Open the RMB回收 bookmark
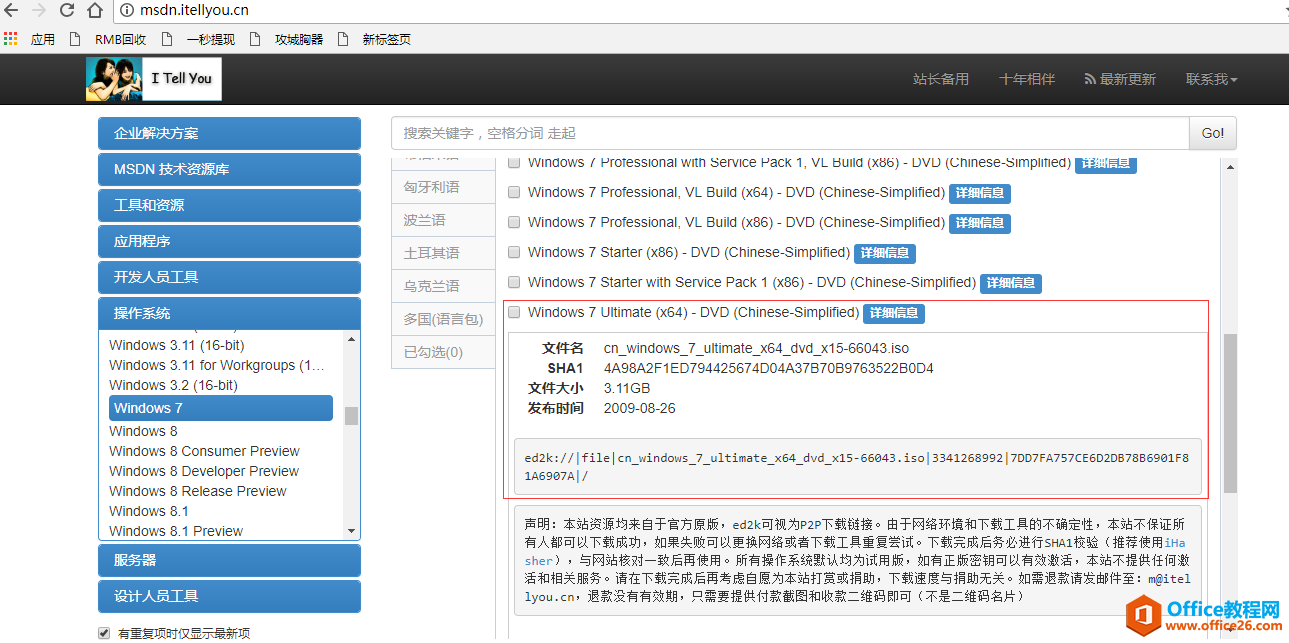The image size is (1289, 643). pyautogui.click(x=108, y=39)
